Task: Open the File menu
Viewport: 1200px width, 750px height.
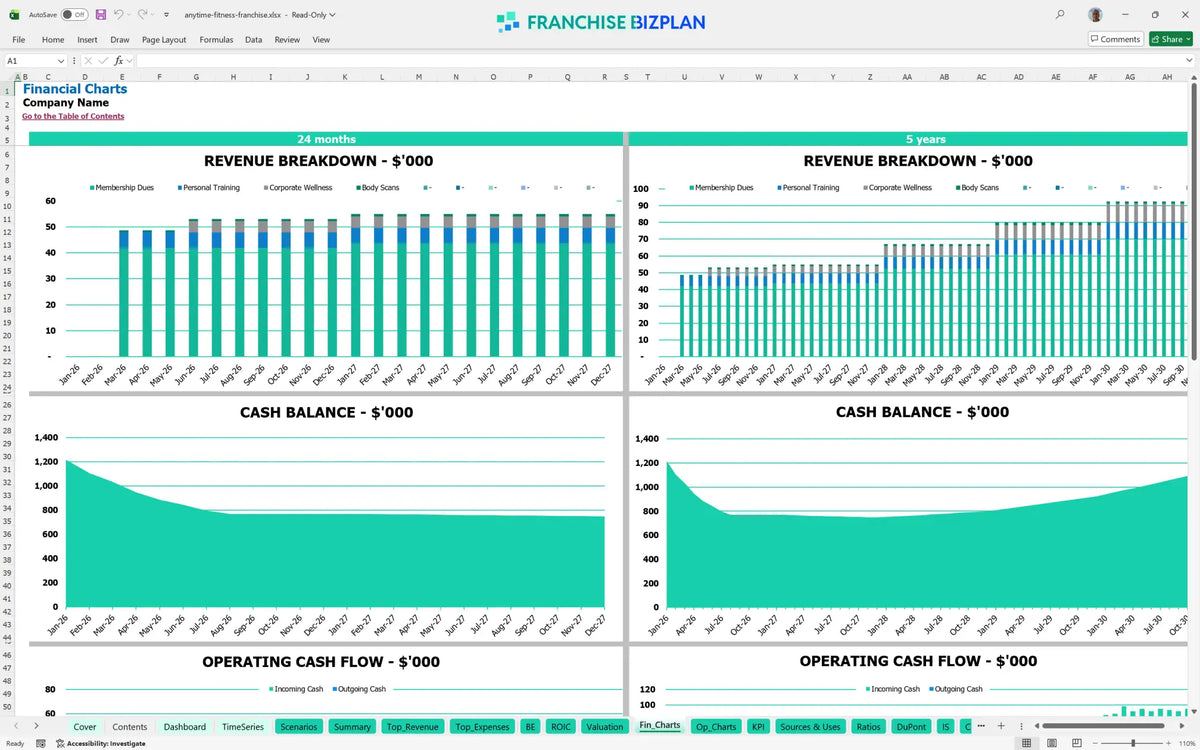Action: coord(18,40)
